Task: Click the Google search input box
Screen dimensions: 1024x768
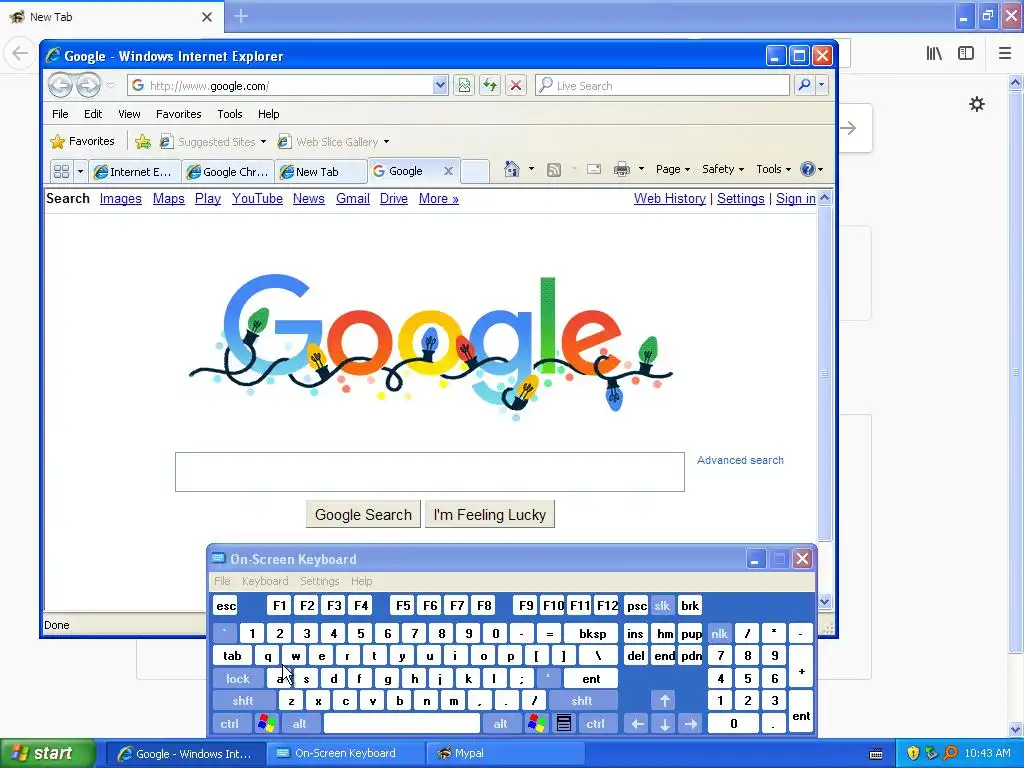Action: point(430,472)
